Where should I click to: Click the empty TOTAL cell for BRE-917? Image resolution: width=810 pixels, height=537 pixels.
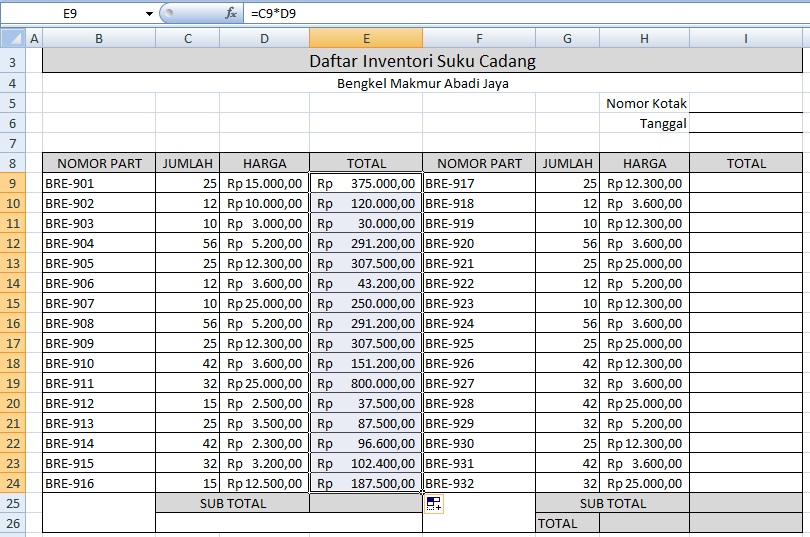point(746,183)
